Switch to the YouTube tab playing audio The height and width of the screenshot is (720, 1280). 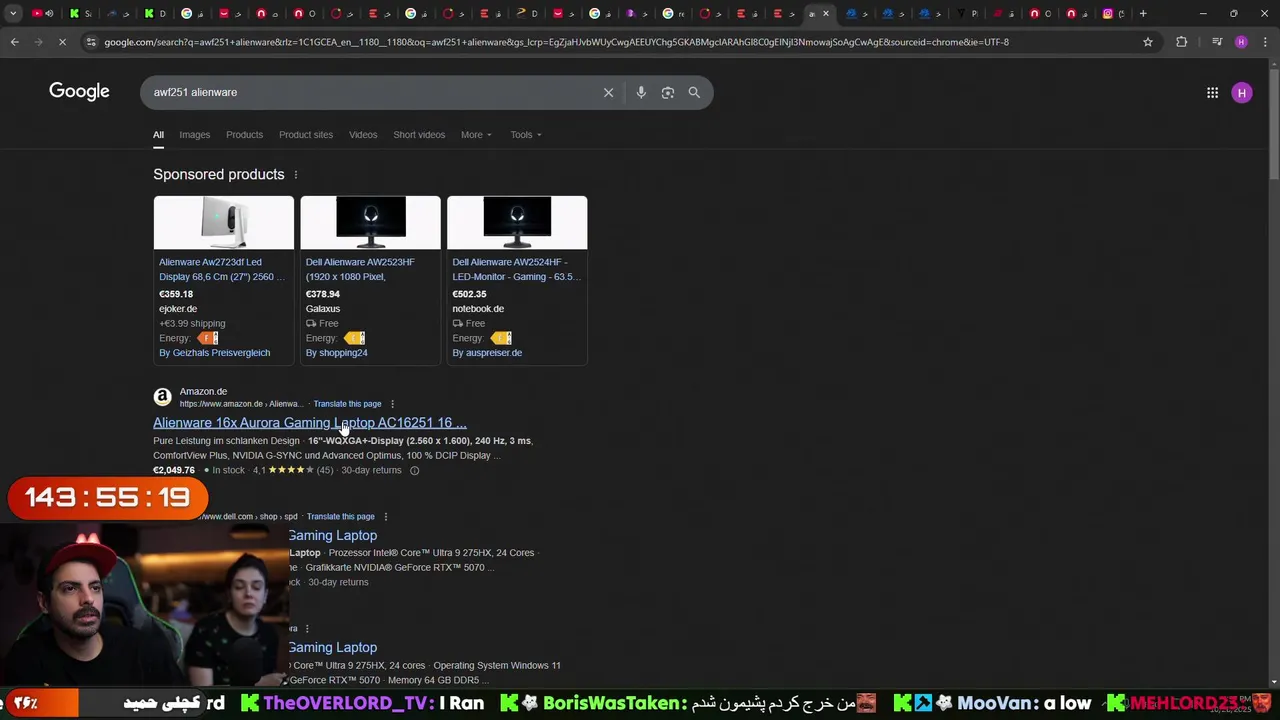tap(42, 13)
